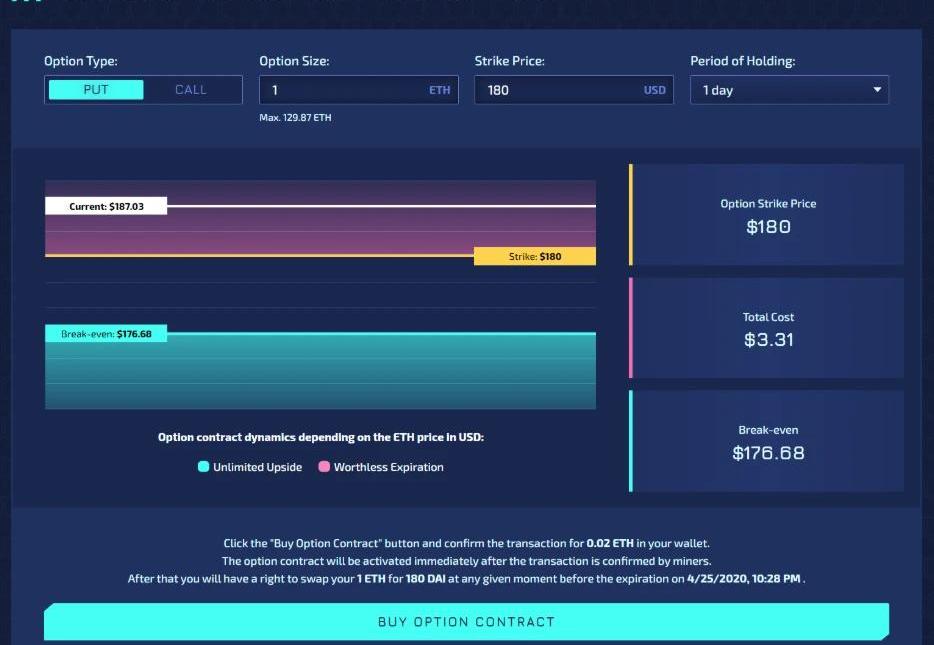Click the pink Worthless Expiration legend dot
934x645 pixels.
(x=324, y=467)
